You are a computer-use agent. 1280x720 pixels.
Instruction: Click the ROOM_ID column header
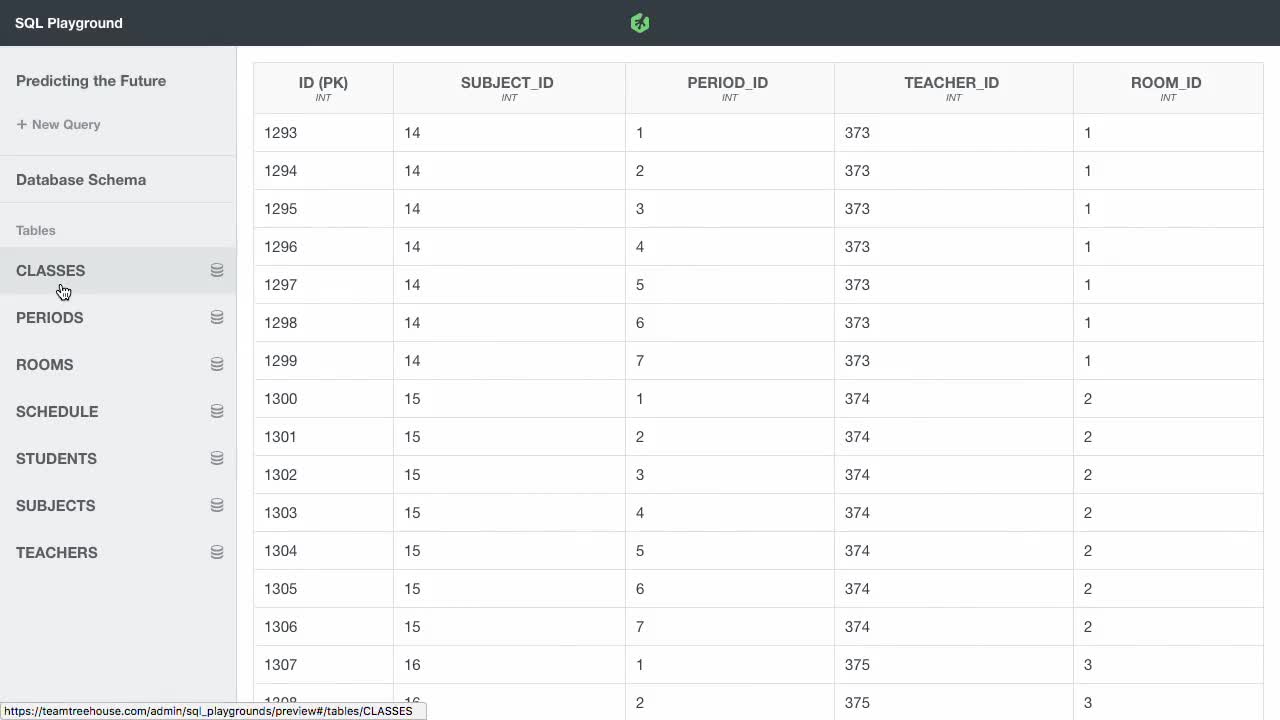[1166, 83]
